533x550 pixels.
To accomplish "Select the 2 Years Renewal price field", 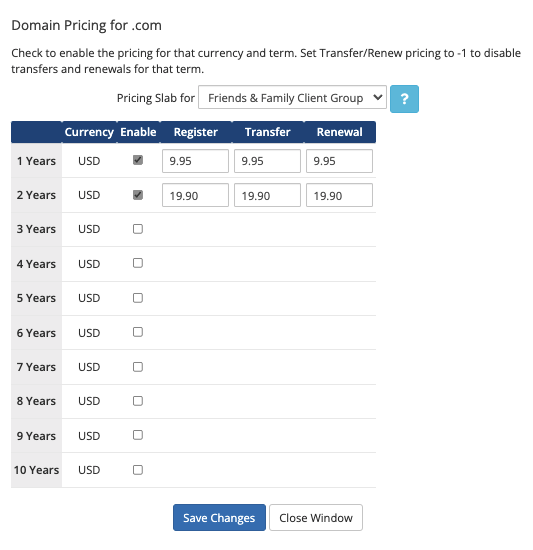I will point(339,195).
